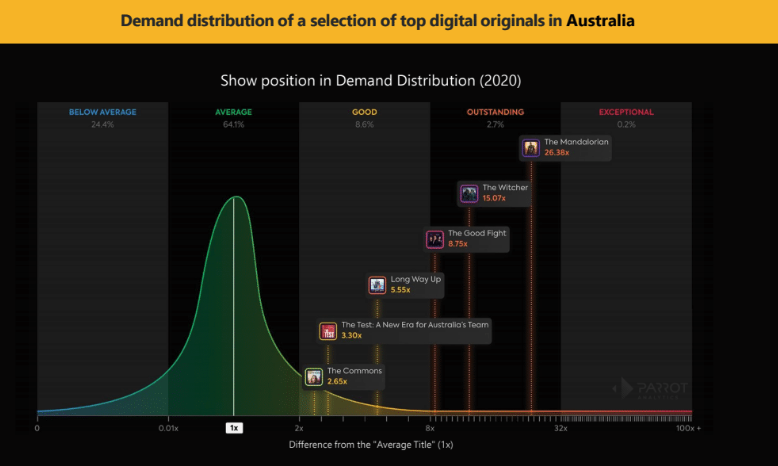Click the 100x + axis tick label
This screenshot has width=778, height=466.
point(688,428)
